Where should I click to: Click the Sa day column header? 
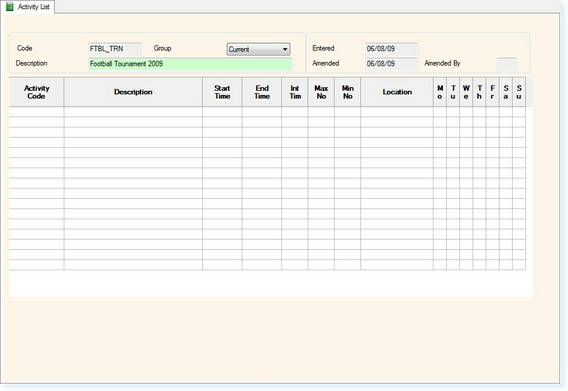tap(506, 92)
